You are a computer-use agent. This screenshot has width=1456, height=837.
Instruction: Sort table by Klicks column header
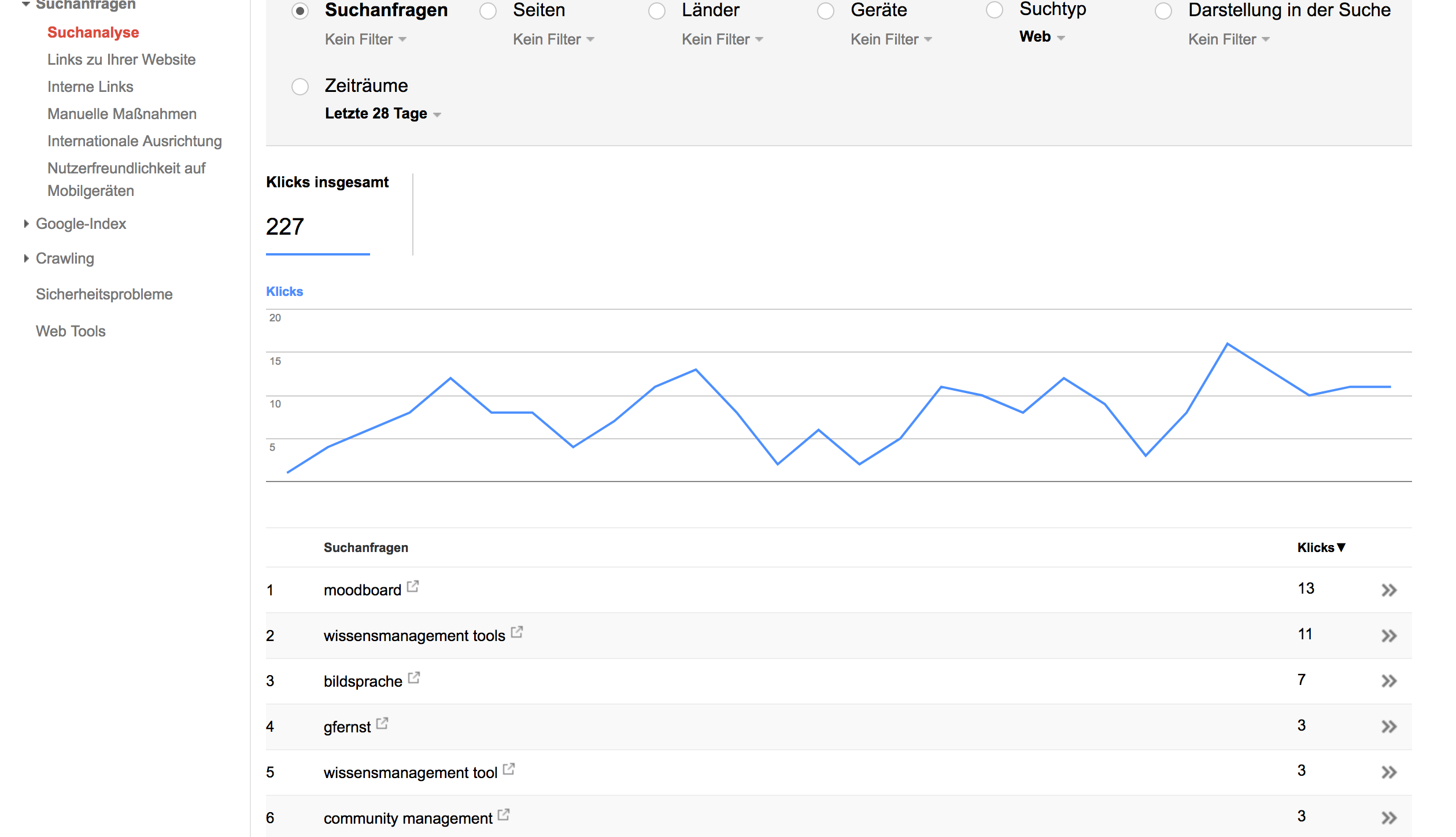click(1321, 547)
